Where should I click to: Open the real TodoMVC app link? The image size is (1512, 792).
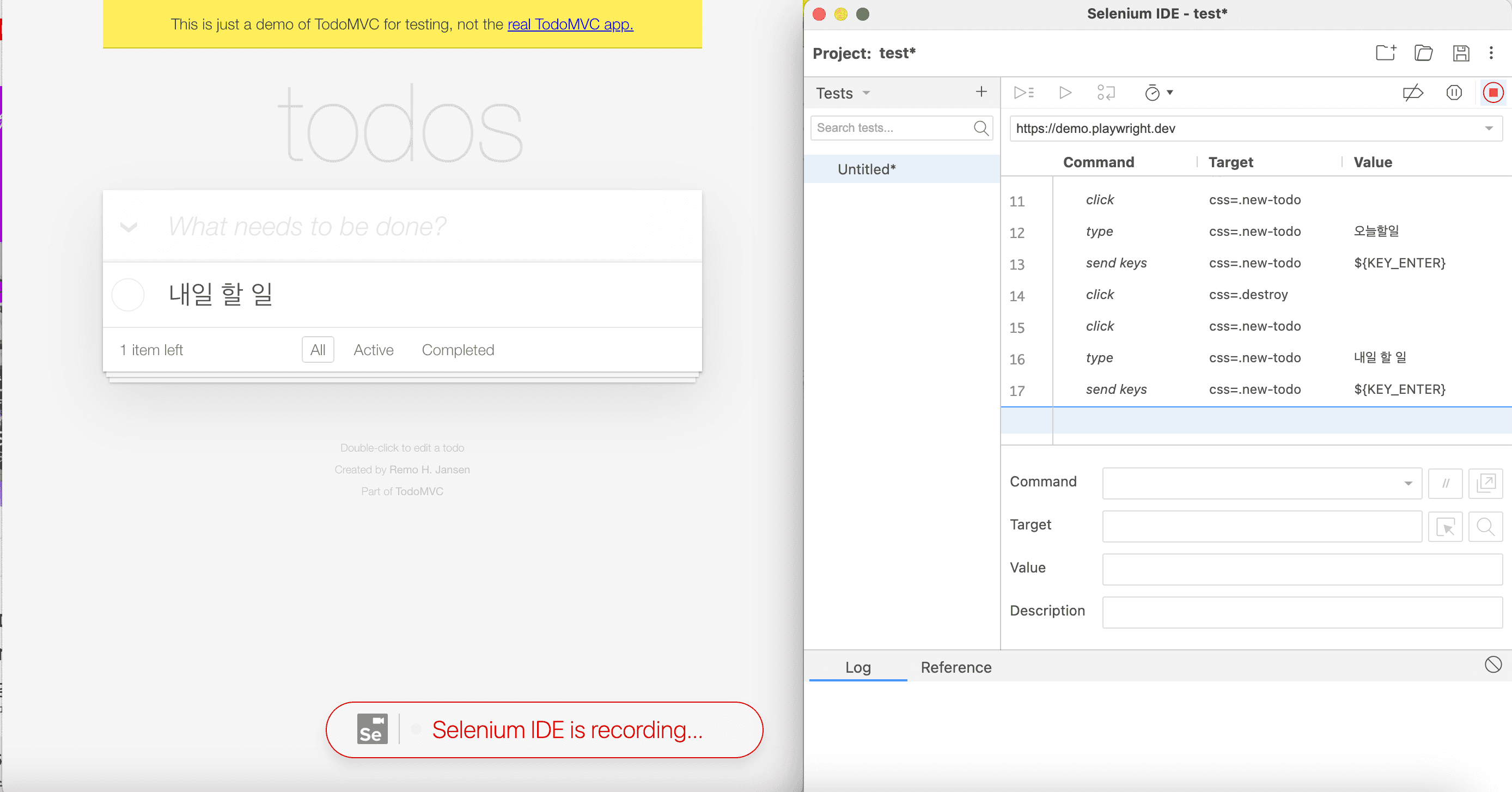(x=570, y=24)
